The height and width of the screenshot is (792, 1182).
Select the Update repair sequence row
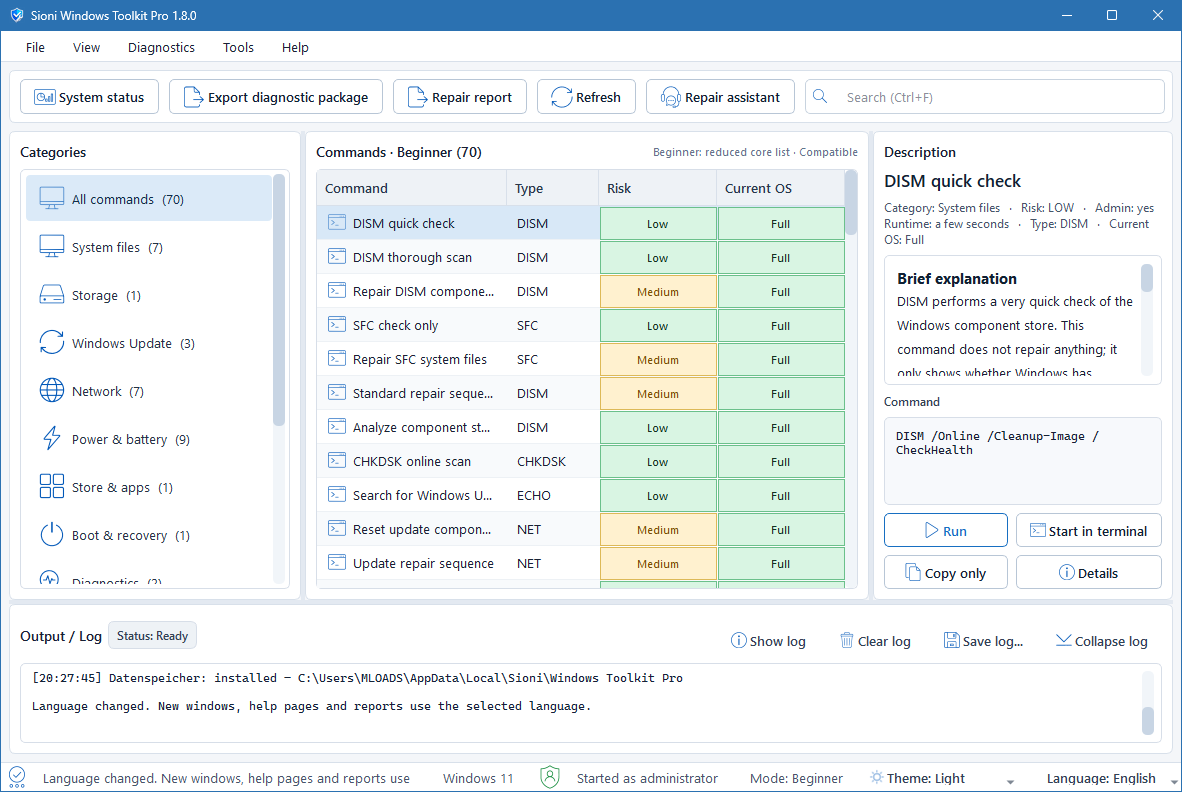(x=580, y=563)
